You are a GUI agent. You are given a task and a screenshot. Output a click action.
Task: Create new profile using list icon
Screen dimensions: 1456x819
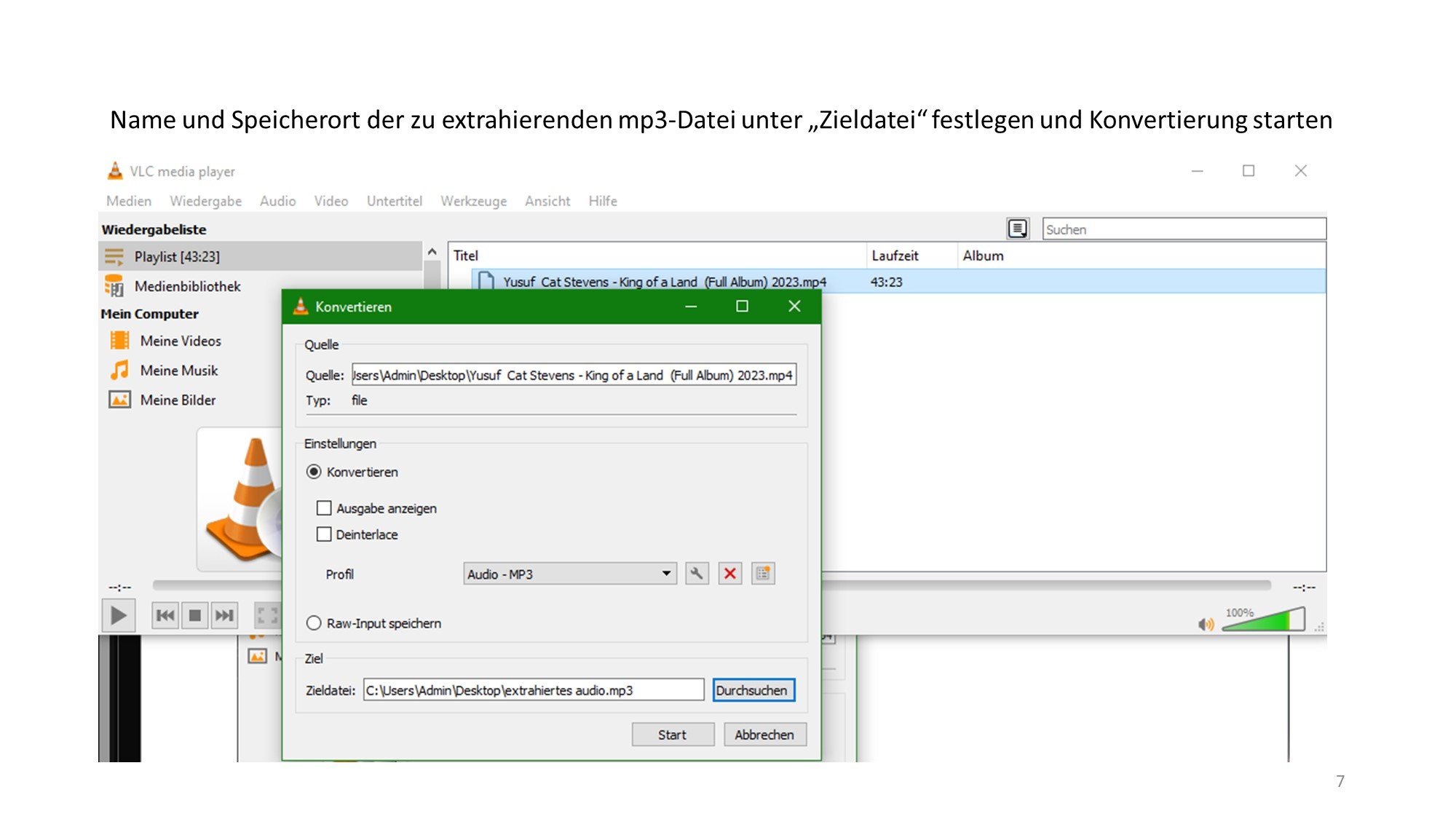tap(762, 574)
